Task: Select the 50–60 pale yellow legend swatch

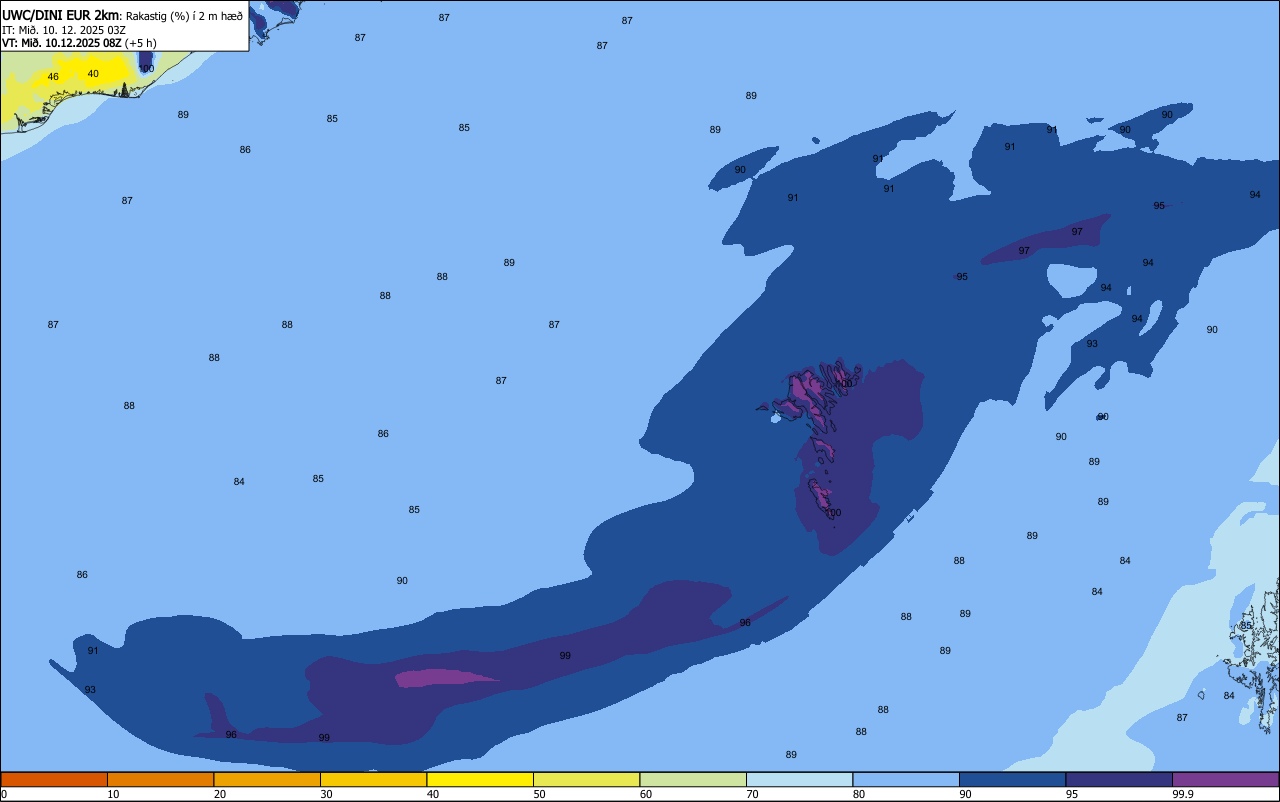Action: 586,779
